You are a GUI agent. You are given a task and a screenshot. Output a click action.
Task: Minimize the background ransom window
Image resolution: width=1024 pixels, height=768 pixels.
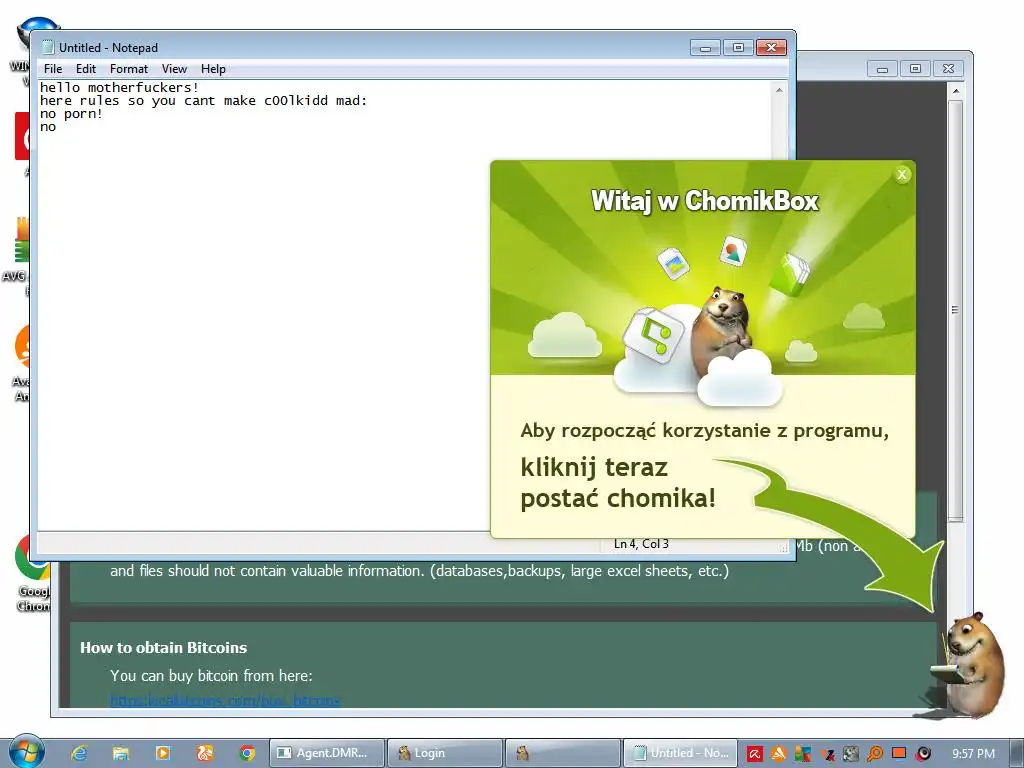pyautogui.click(x=882, y=69)
